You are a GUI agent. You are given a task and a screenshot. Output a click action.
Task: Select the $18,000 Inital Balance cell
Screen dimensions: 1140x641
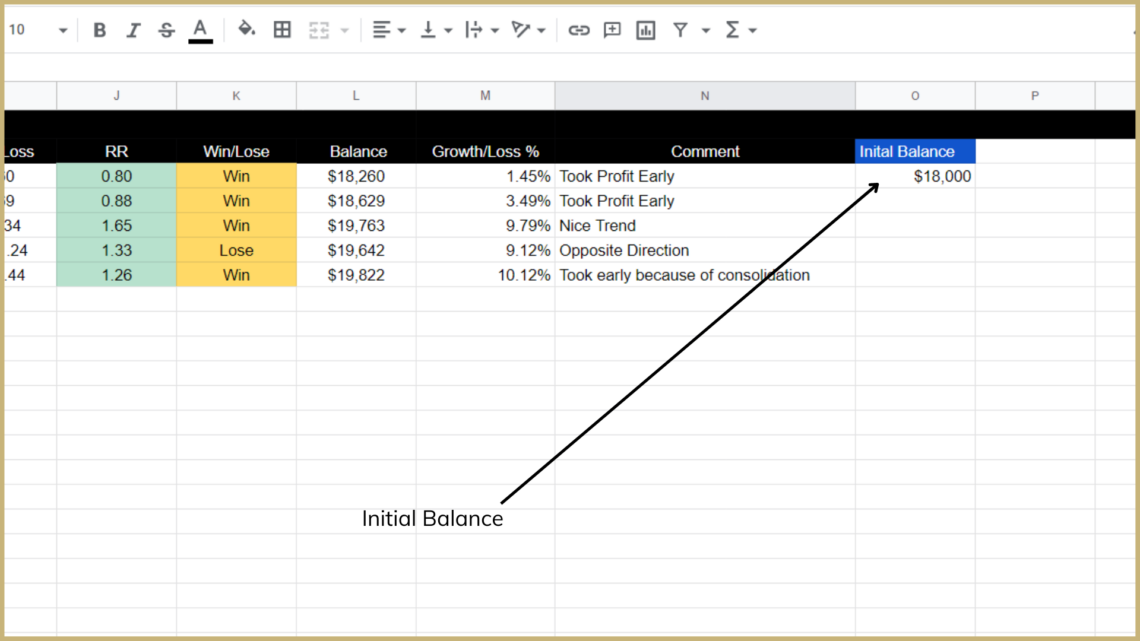[914, 175]
